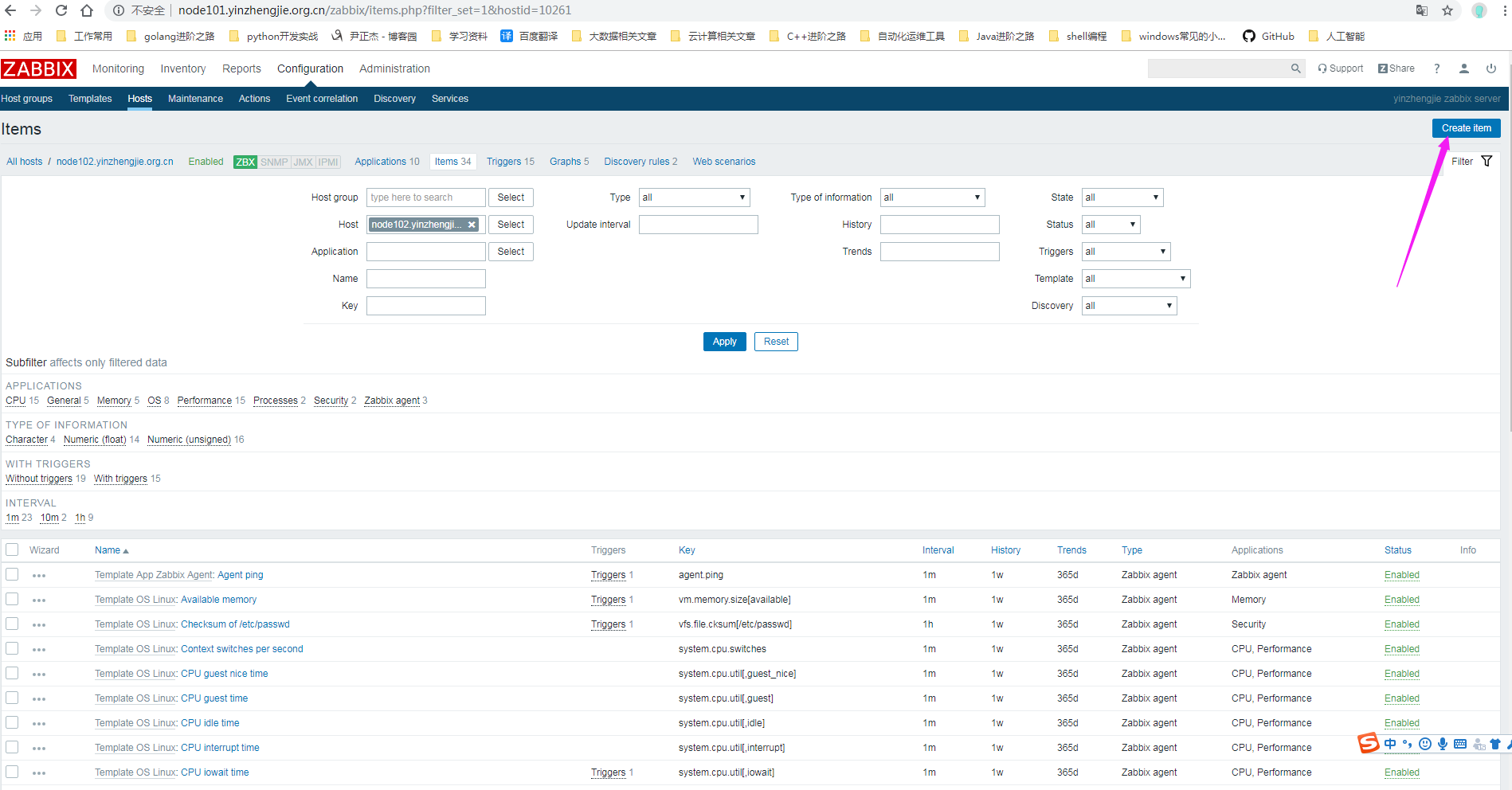This screenshot has height=790, width=1512.
Task: Reset the item filter
Action: (x=776, y=342)
